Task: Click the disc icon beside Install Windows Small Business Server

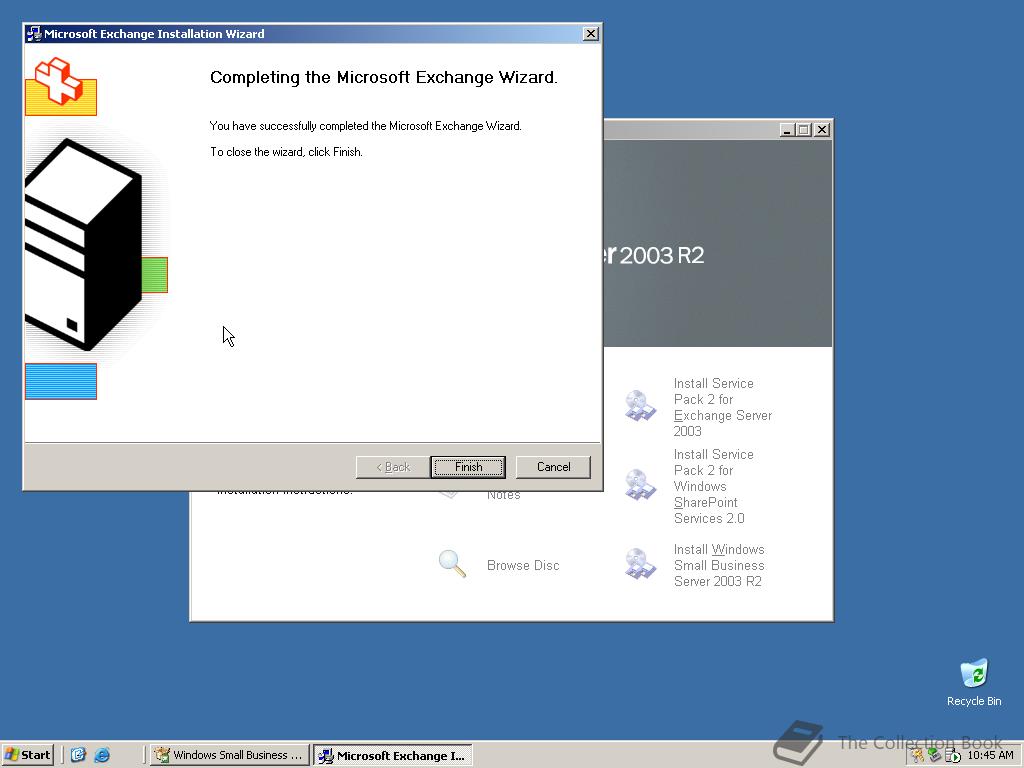Action: point(639,564)
